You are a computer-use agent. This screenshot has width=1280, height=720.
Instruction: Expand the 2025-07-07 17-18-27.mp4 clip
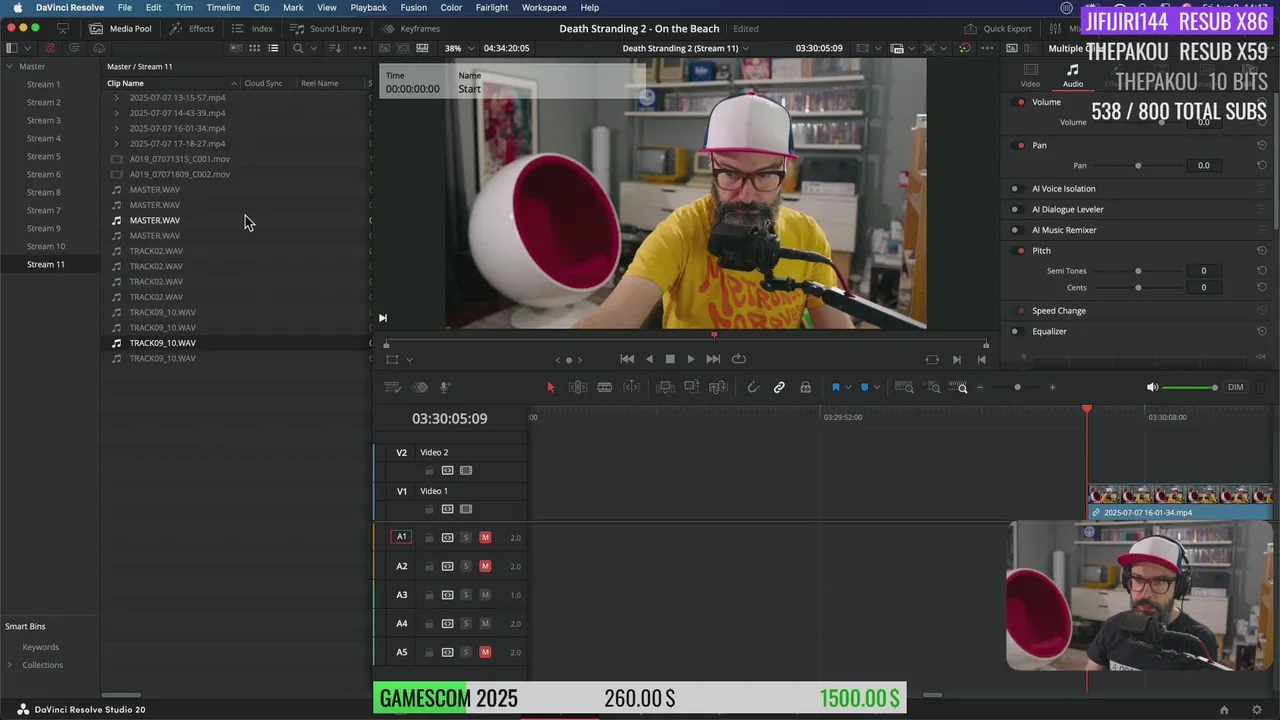tap(116, 144)
